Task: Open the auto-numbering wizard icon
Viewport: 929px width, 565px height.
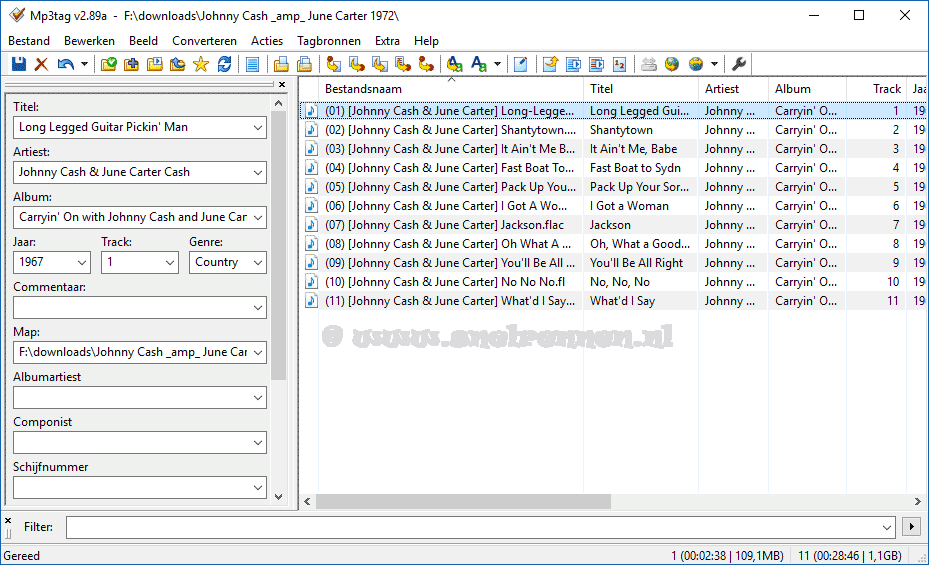Action: [620, 64]
